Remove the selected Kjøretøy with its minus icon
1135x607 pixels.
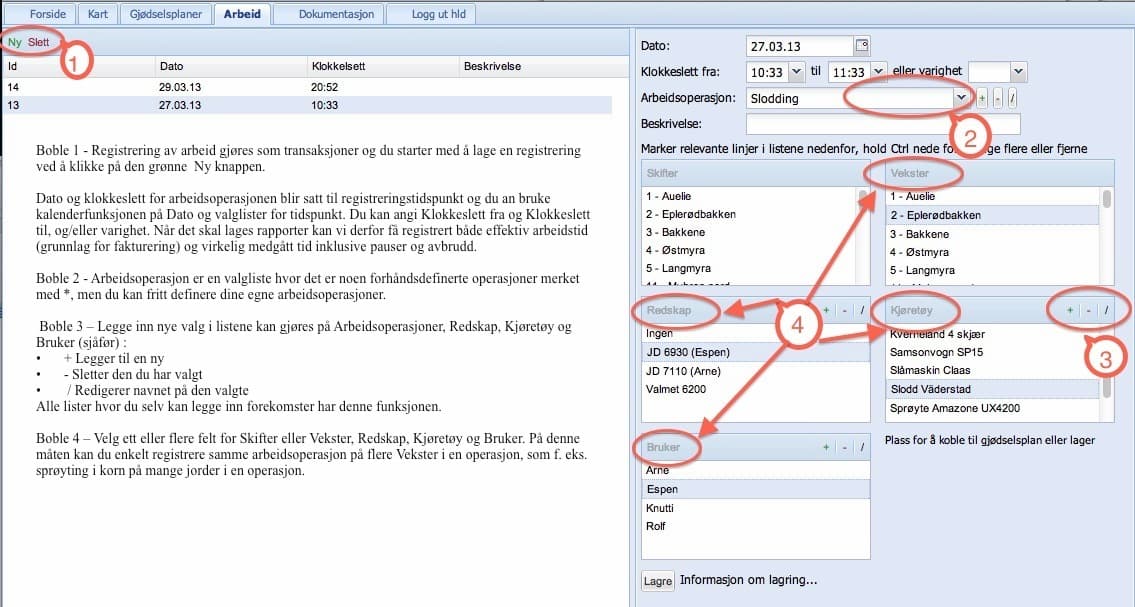[1089, 310]
